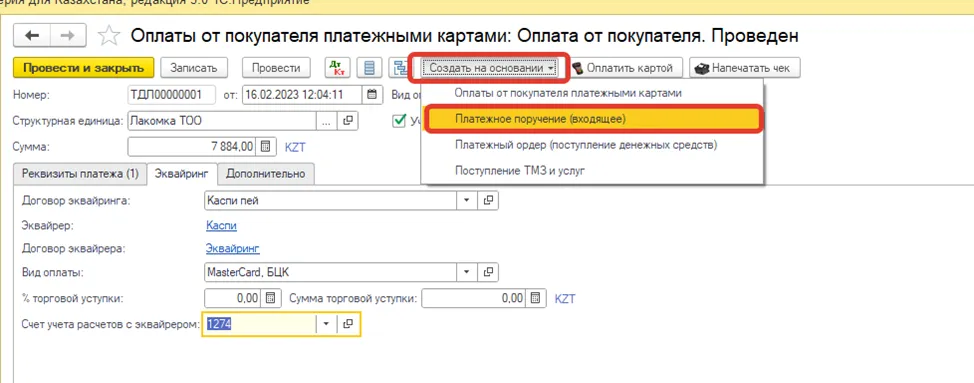Viewport: 974px width, 383px height.
Task: Click Провести и закрыть button
Action: coord(83,68)
